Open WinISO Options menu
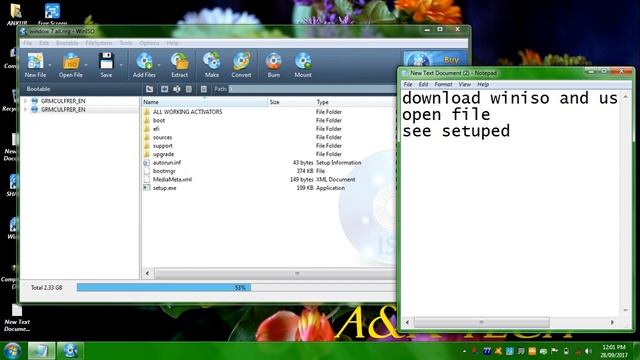 (x=149, y=43)
